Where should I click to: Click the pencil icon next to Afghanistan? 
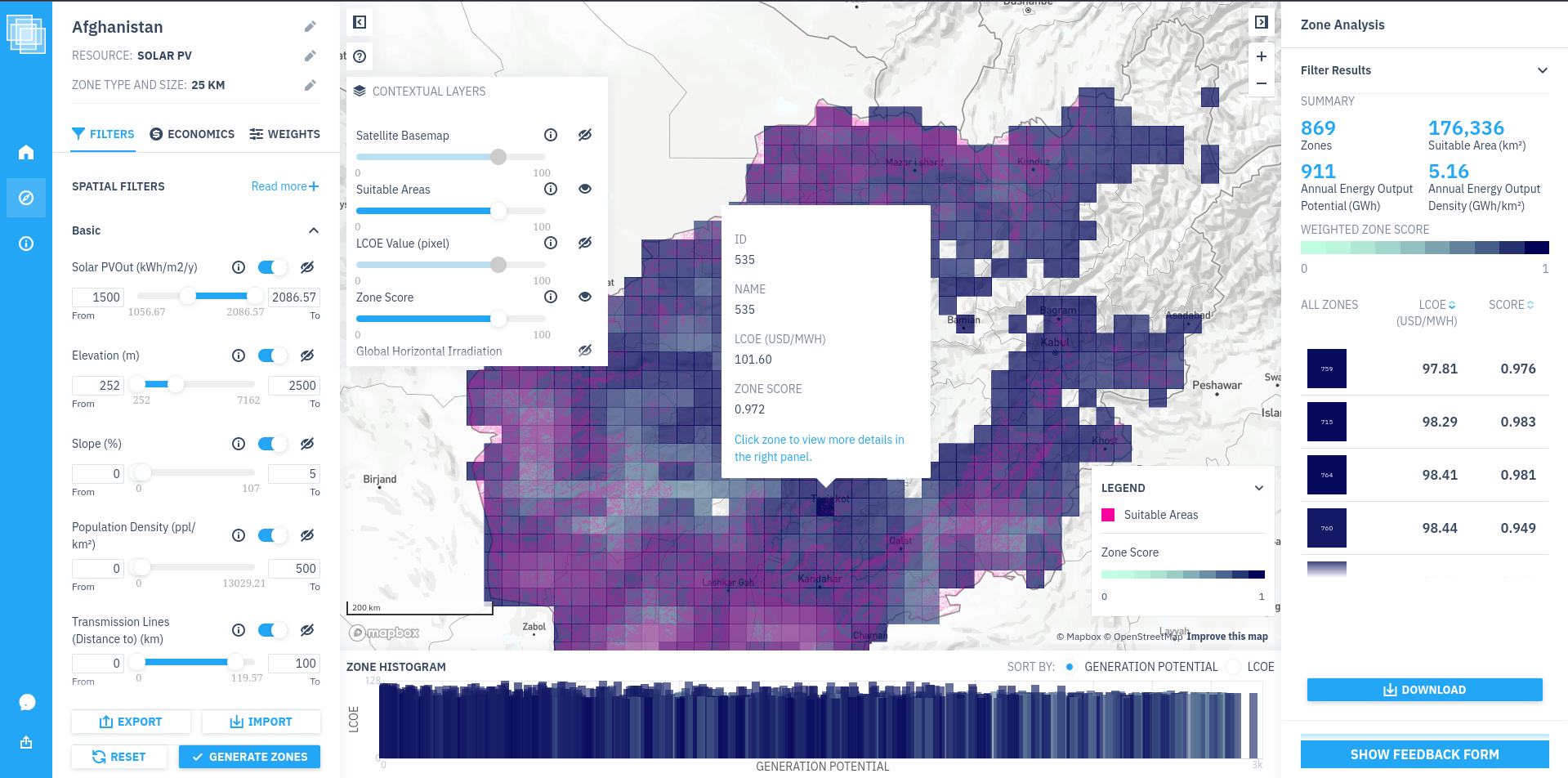tap(310, 27)
